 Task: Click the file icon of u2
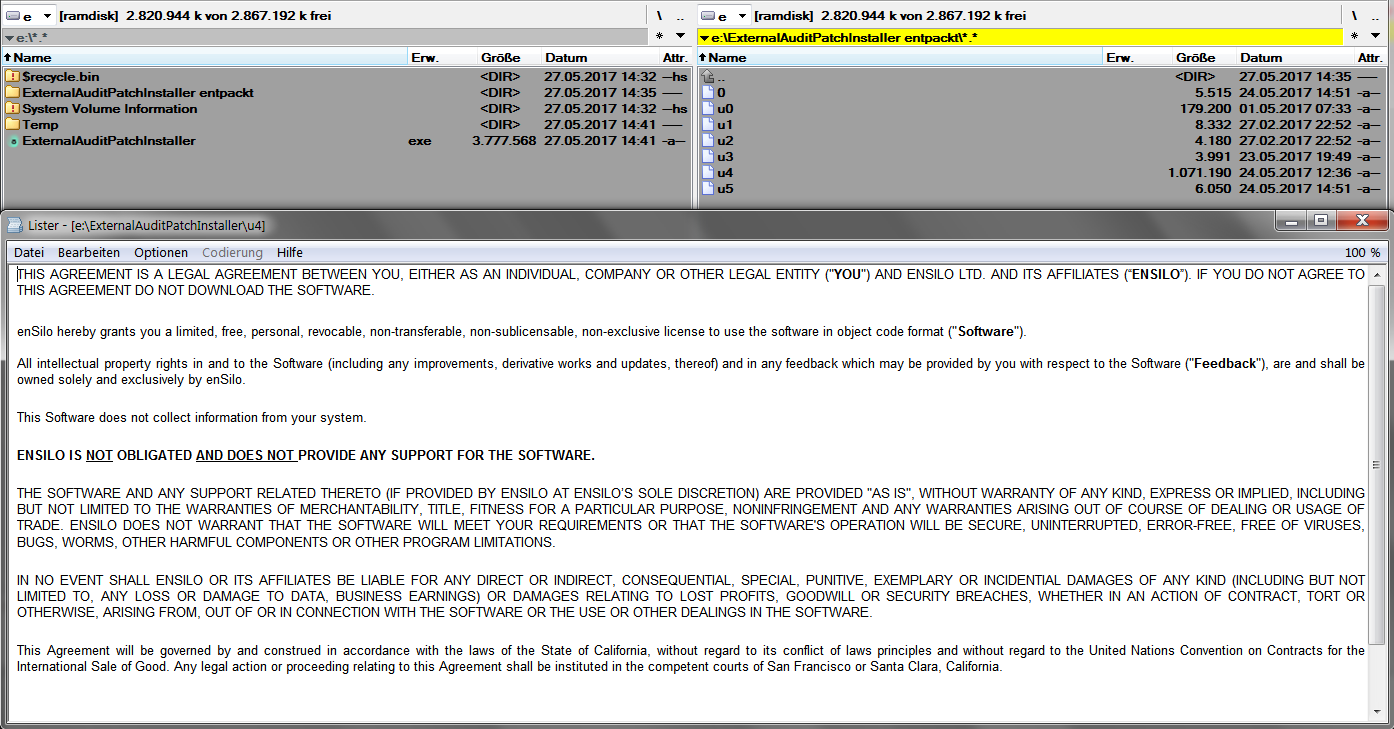click(708, 141)
